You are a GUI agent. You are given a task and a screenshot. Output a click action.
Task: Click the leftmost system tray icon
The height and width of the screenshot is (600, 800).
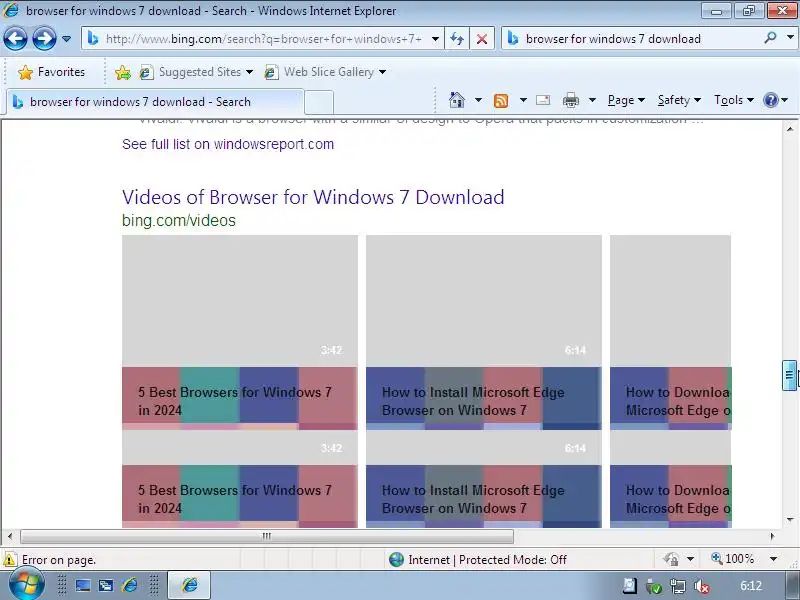click(x=630, y=586)
